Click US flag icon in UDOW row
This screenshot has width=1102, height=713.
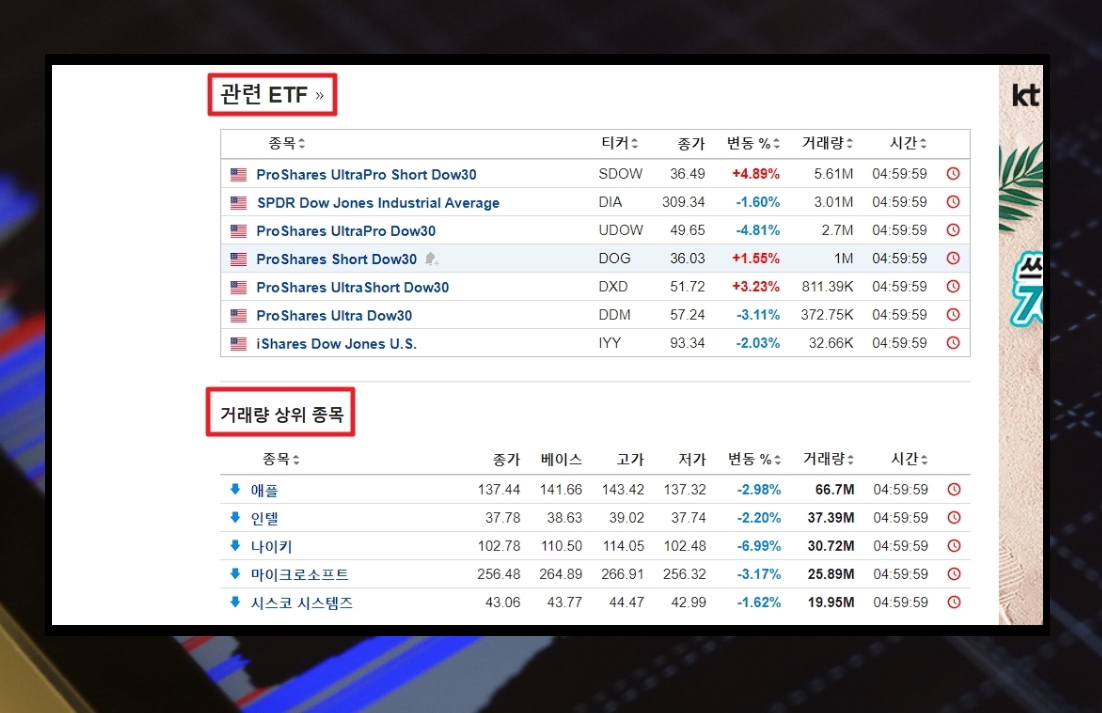pyautogui.click(x=239, y=230)
